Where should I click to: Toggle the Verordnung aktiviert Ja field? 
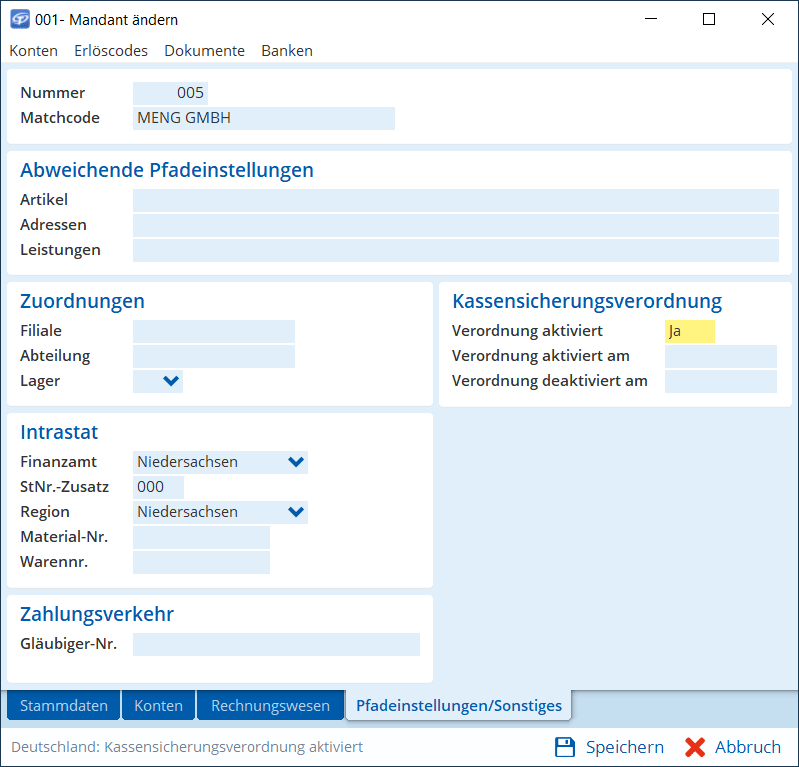pyautogui.click(x=689, y=331)
